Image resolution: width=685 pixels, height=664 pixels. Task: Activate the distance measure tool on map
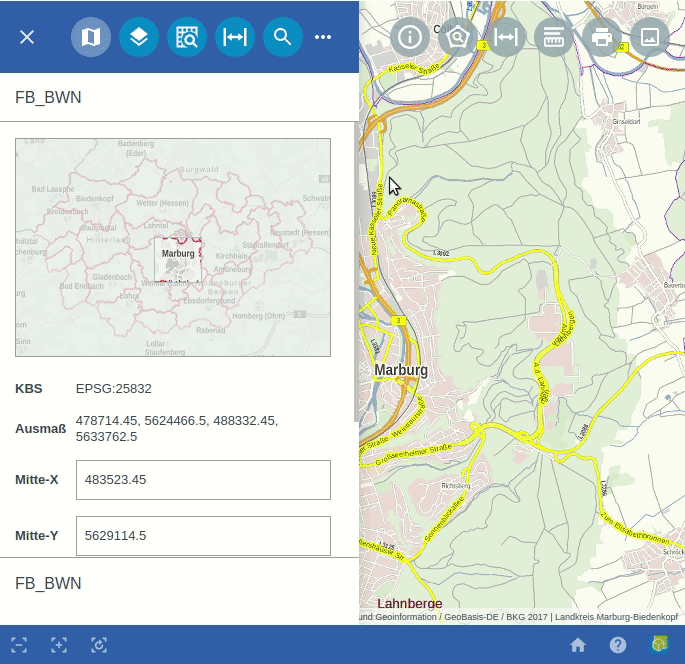506,37
